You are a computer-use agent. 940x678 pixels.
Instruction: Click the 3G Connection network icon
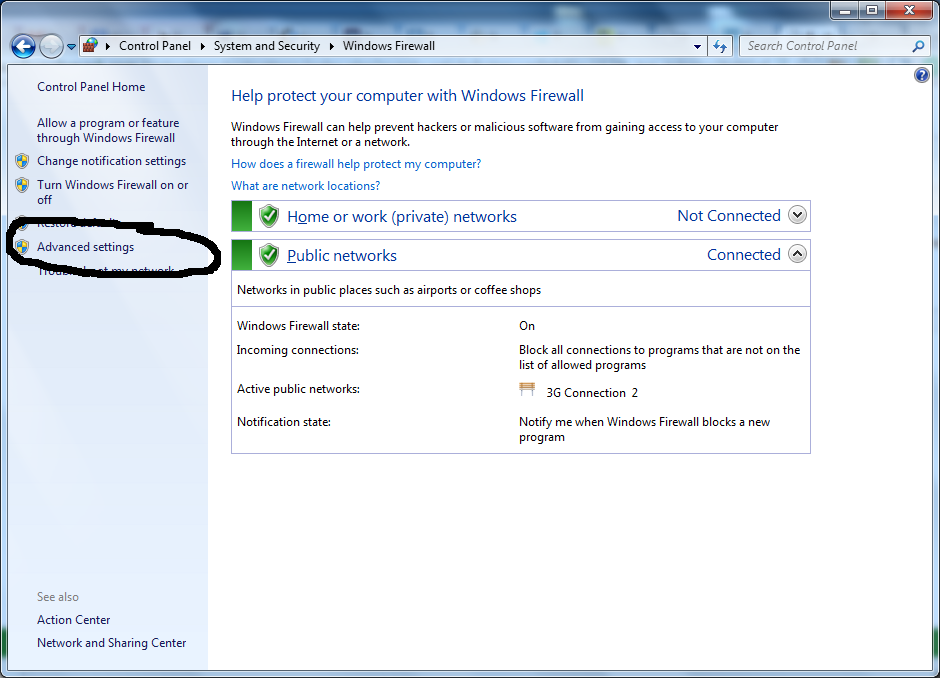click(527, 390)
